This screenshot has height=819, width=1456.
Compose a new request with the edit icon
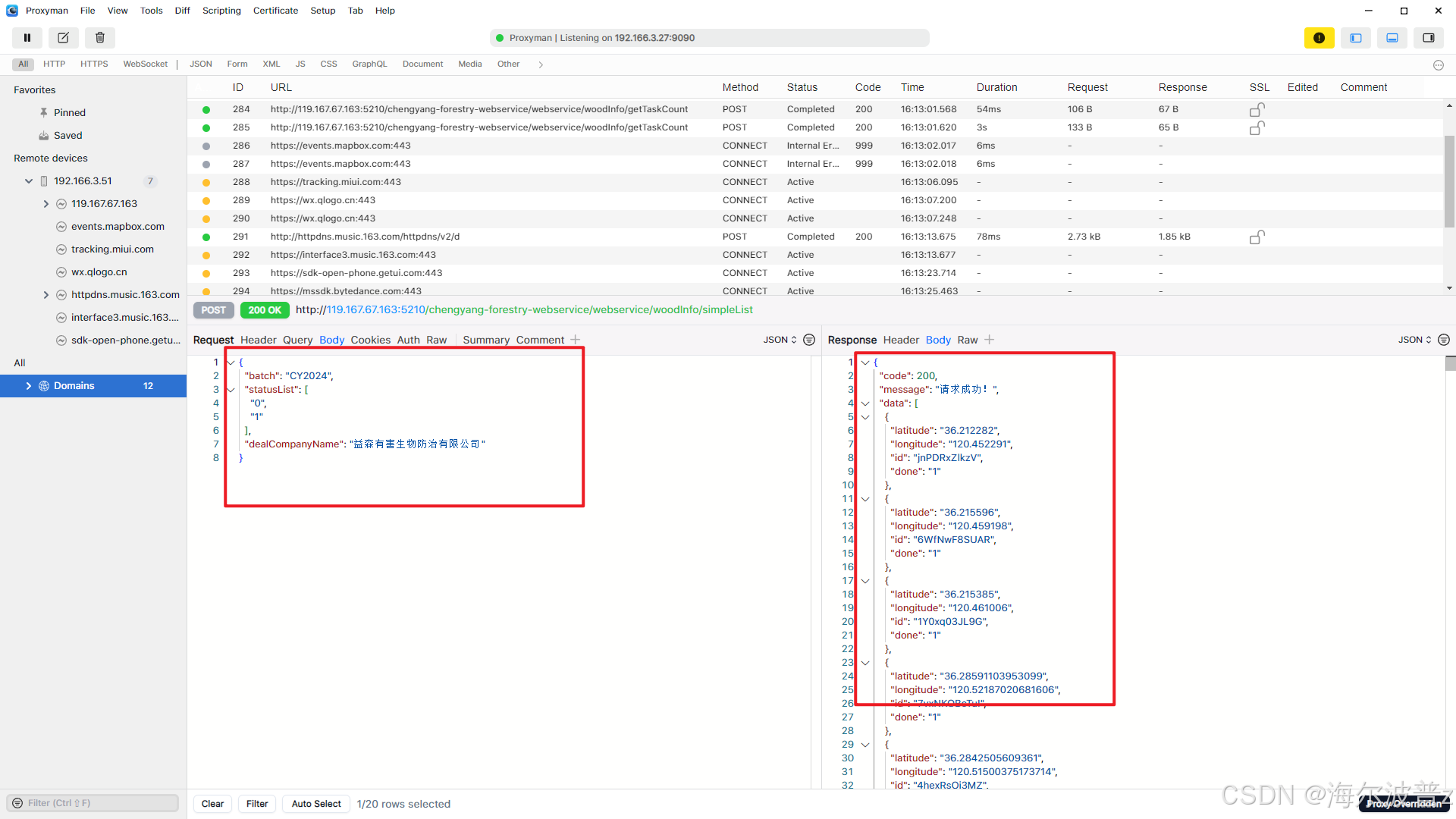pos(63,37)
